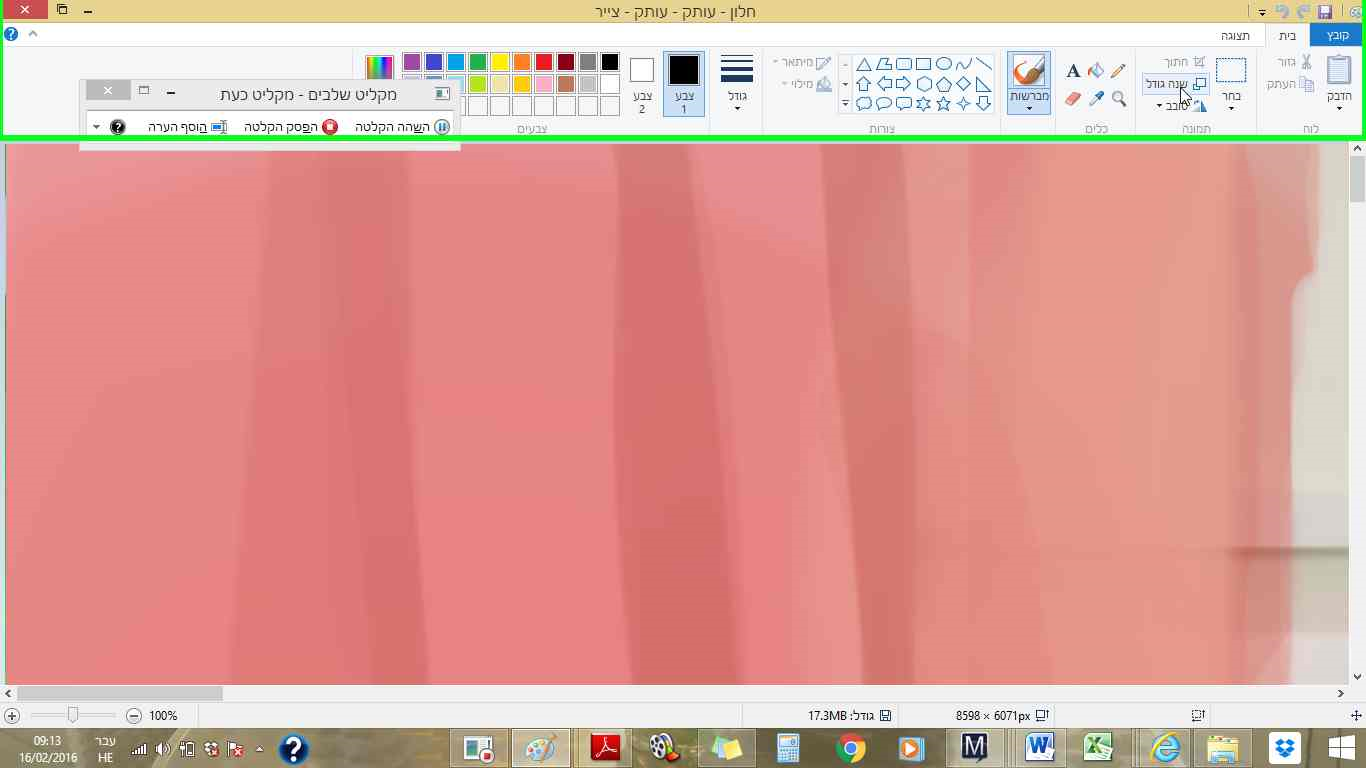Click the zoom in plus button
This screenshot has height=768, width=1366.
tap(12, 716)
